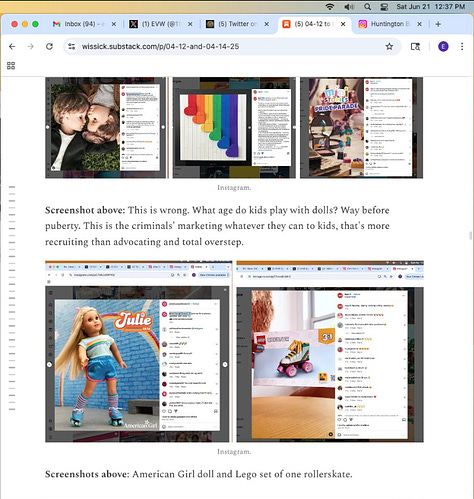The width and height of the screenshot is (474, 499).
Task: Switch to the (5) Twitter tab
Action: 237,24
